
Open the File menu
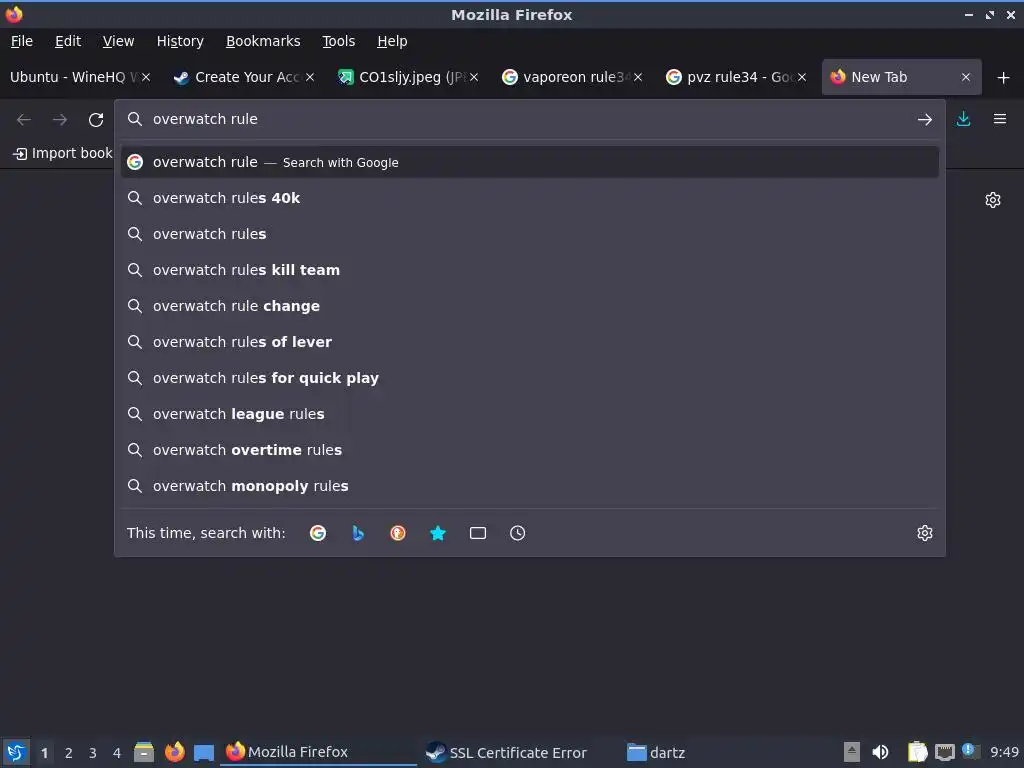coord(22,41)
